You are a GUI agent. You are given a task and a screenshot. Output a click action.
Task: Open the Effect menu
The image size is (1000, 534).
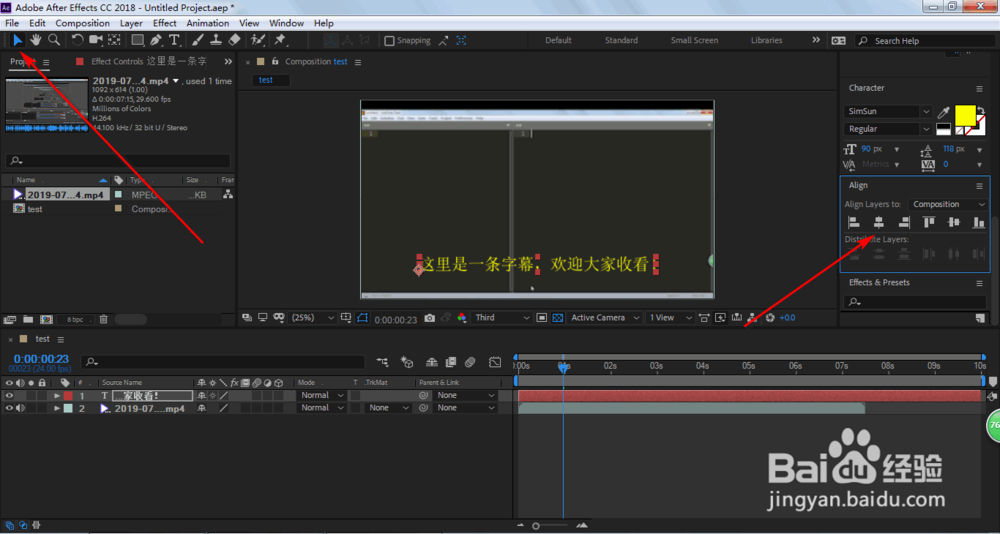pos(165,23)
